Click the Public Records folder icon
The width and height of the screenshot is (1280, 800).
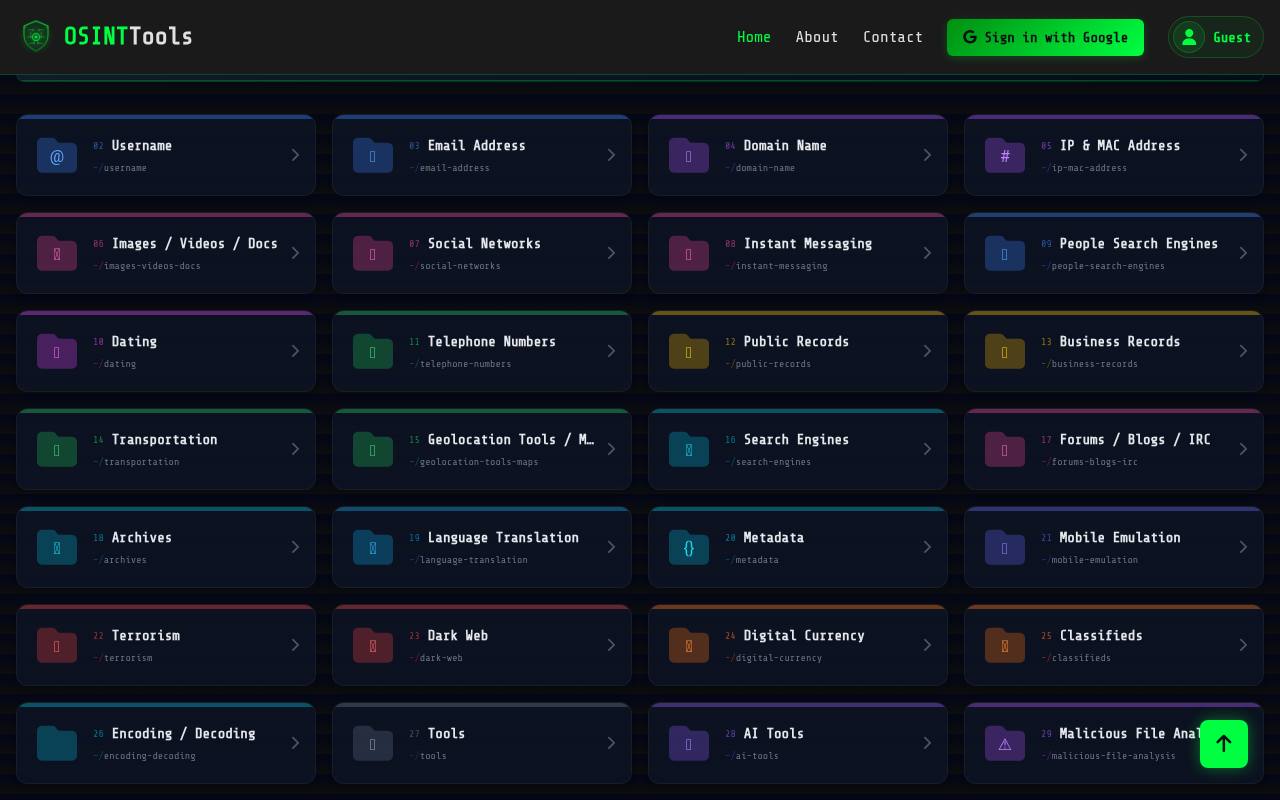689,351
